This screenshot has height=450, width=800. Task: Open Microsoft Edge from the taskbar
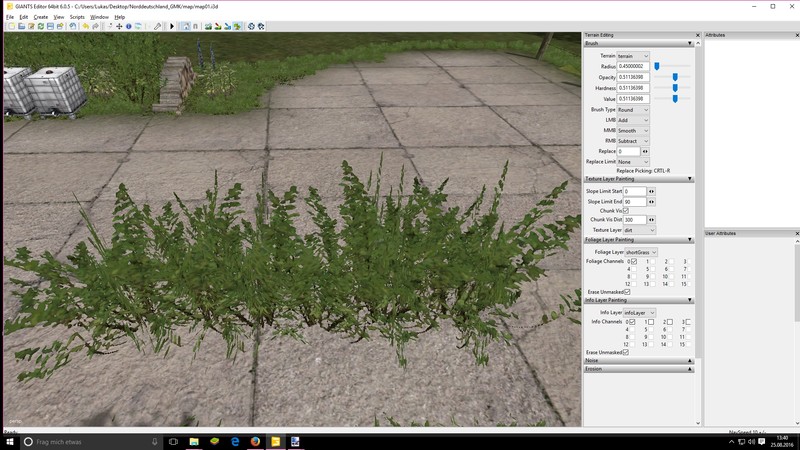pyautogui.click(x=233, y=441)
